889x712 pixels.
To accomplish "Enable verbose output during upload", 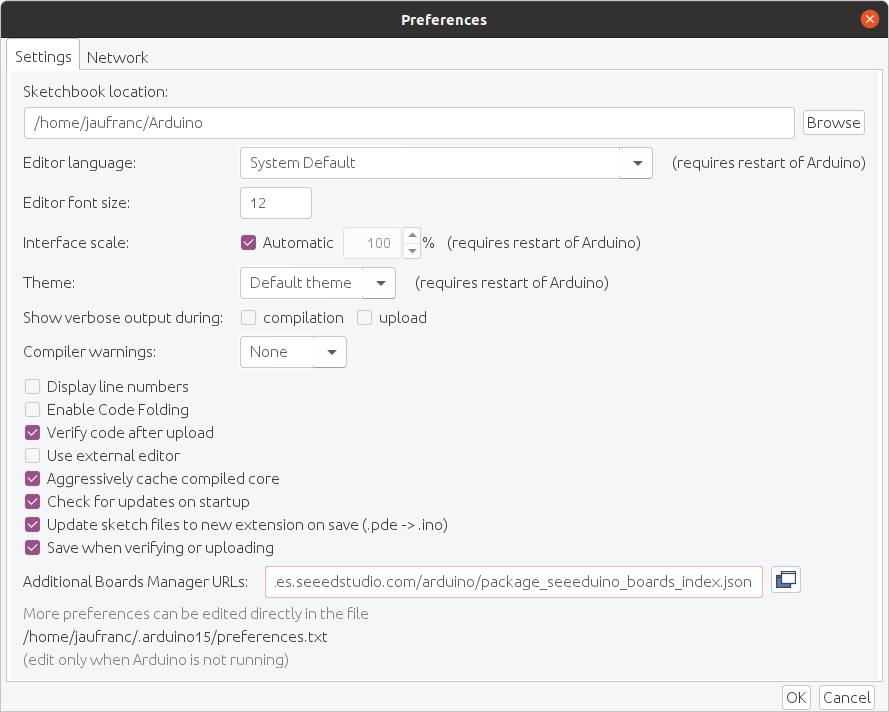I will click(365, 317).
